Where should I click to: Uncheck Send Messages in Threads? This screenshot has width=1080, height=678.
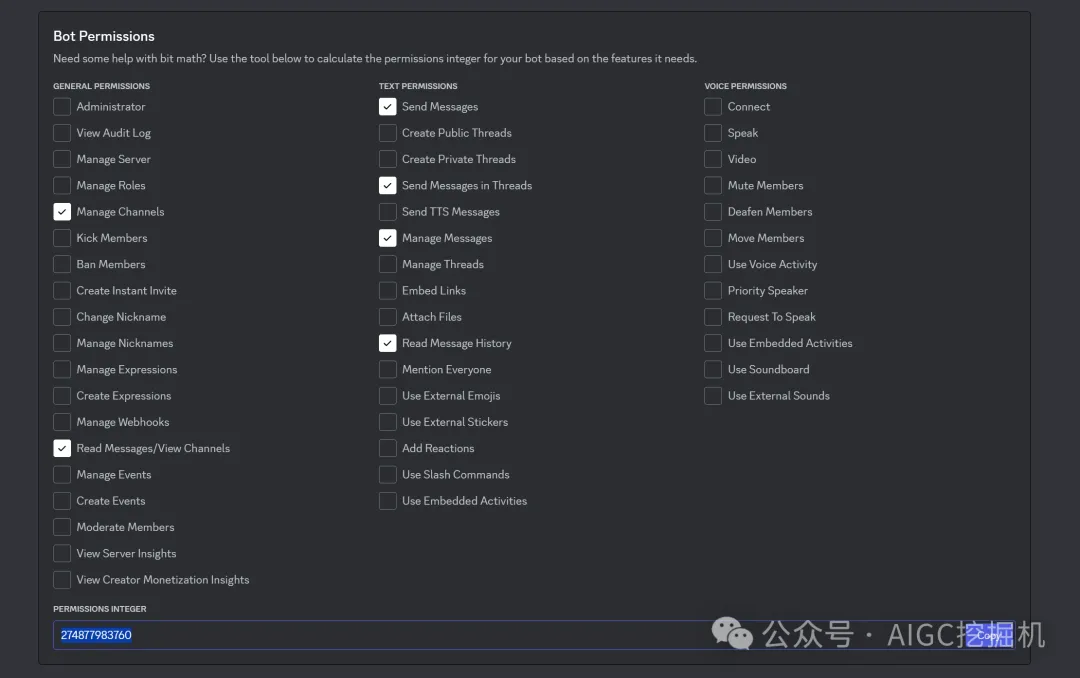pos(388,185)
